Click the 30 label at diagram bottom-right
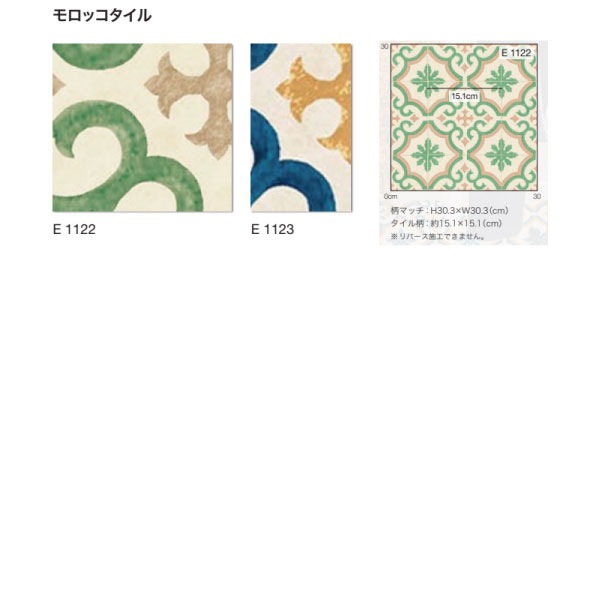 tap(537, 196)
